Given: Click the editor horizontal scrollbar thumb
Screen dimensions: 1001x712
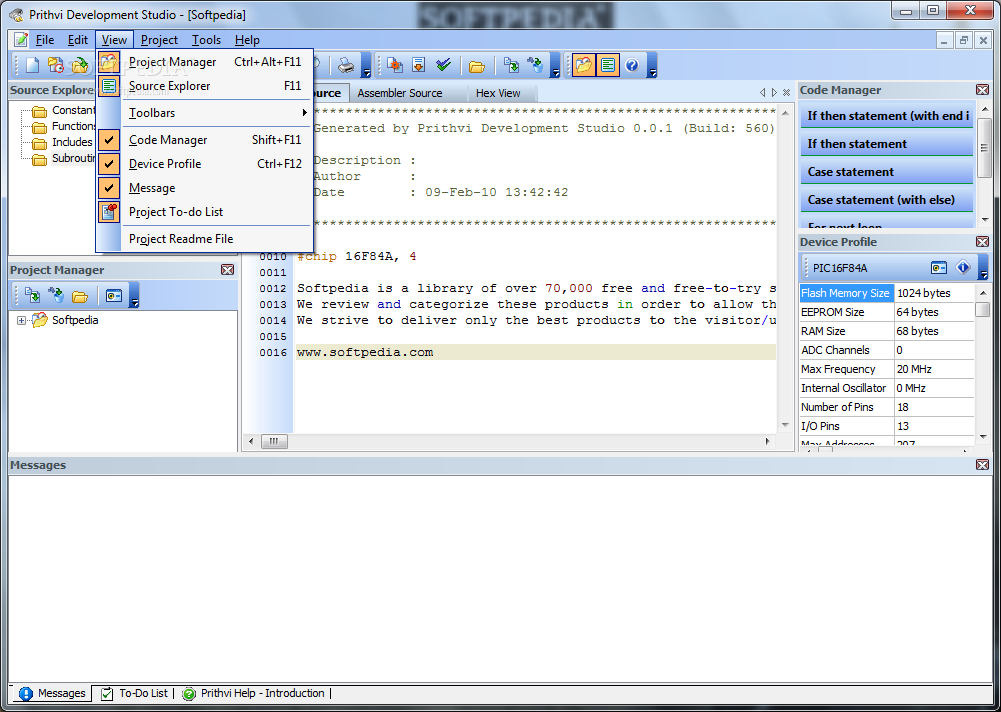Looking at the screenshot, I should coord(274,441).
